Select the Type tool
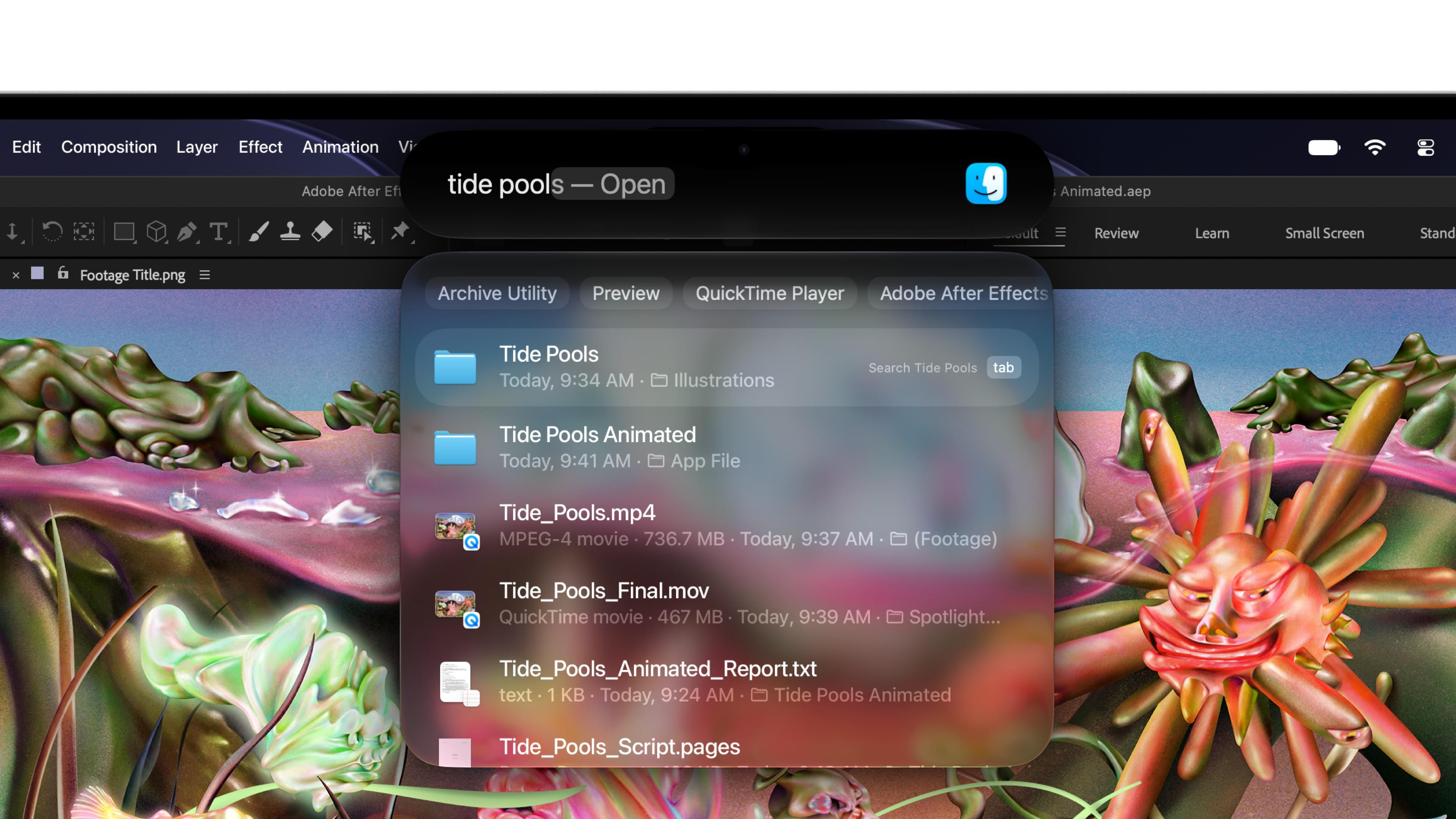1456x819 pixels. 219,232
